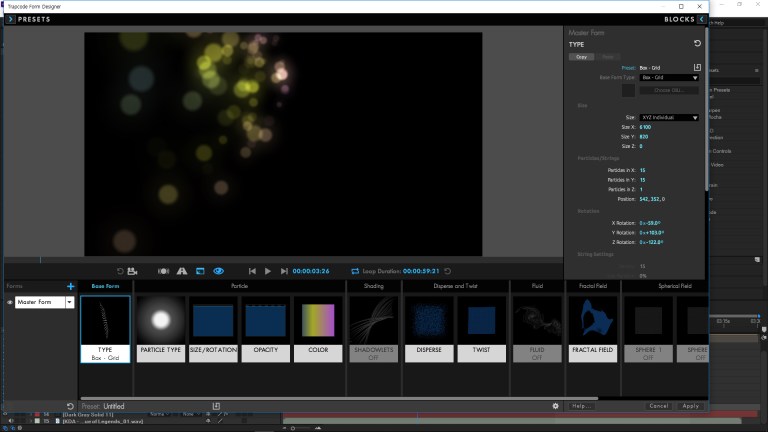The image size is (768, 432).
Task: Reset the Type block settings
Action: point(697,44)
